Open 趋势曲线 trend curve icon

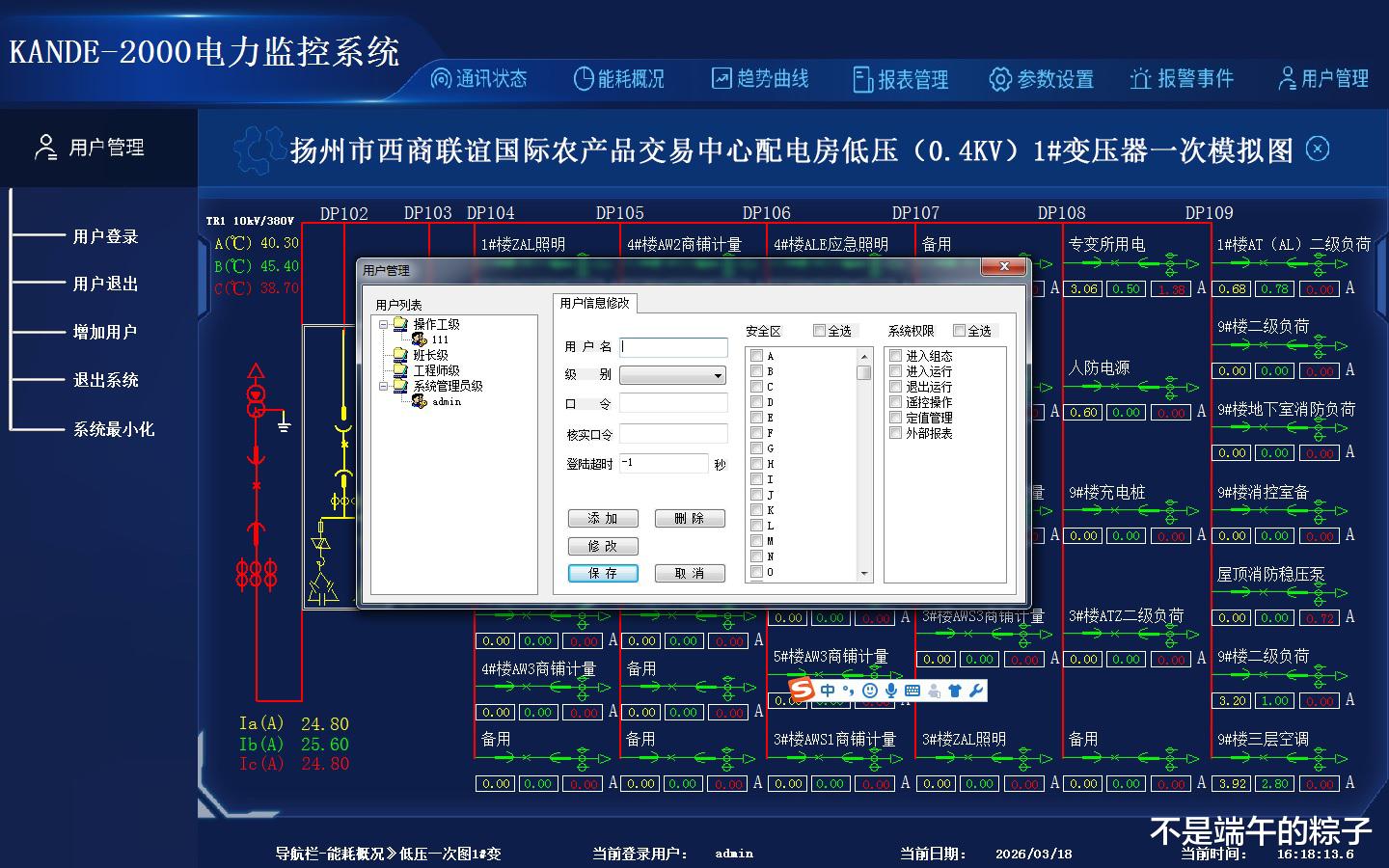[x=722, y=79]
